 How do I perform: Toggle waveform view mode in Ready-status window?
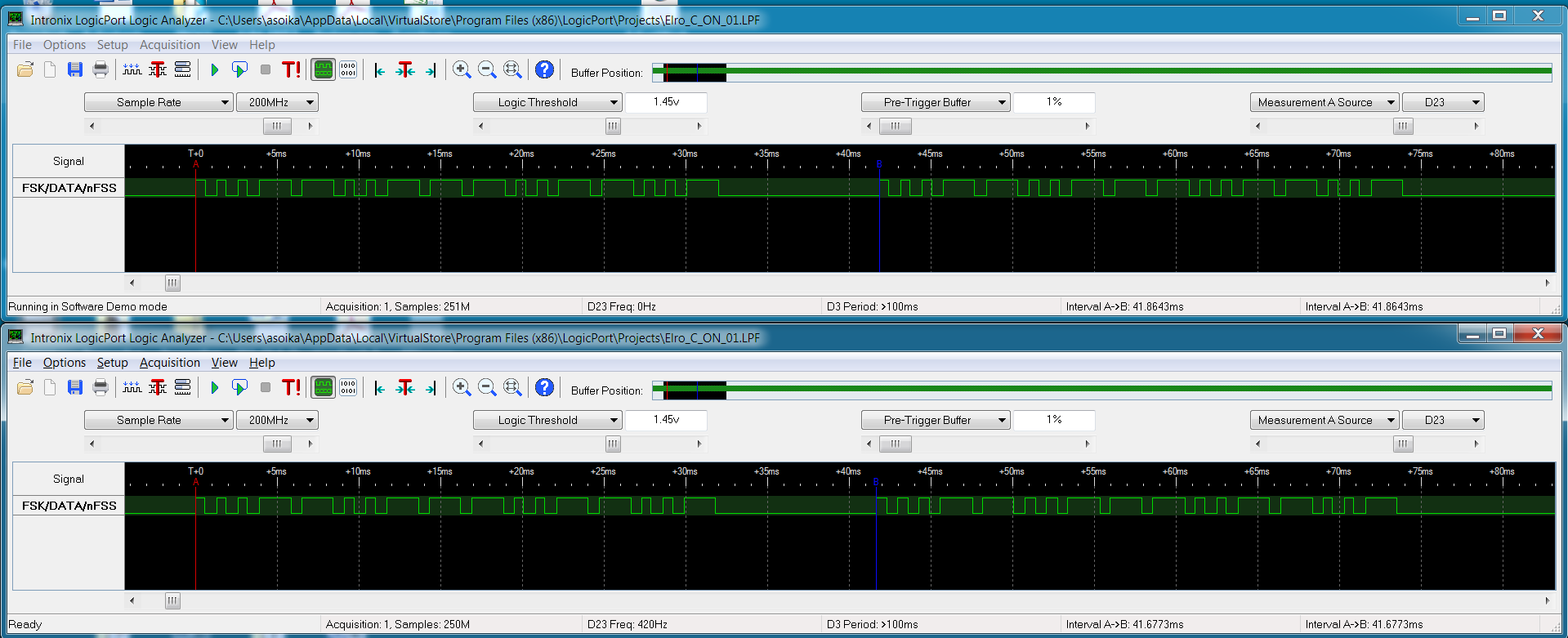pos(324,387)
